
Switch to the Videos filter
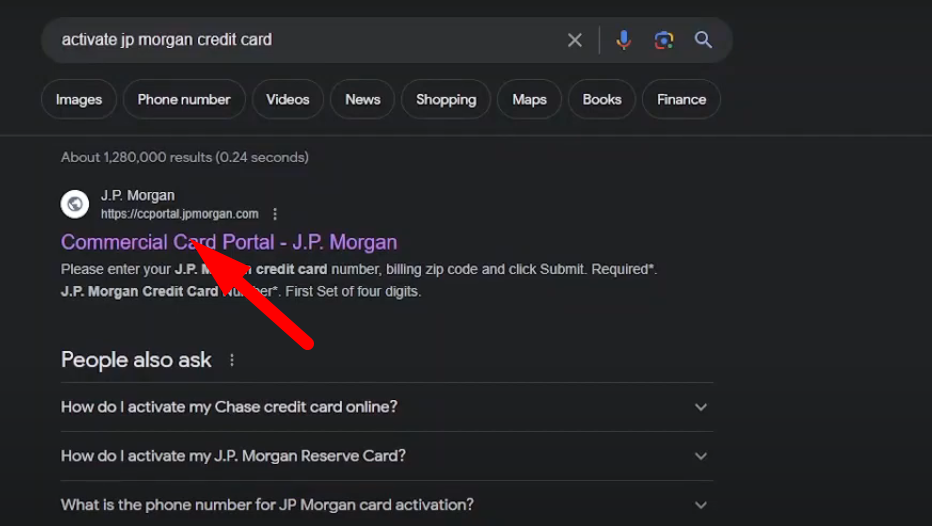pos(288,99)
